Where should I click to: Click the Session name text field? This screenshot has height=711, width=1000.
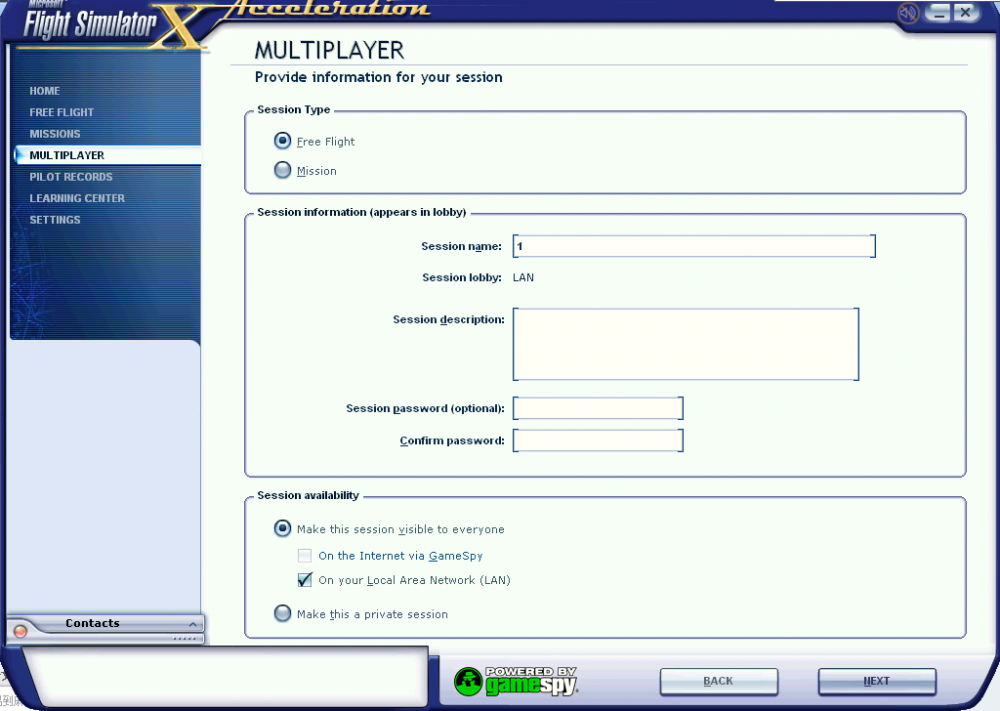[693, 246]
